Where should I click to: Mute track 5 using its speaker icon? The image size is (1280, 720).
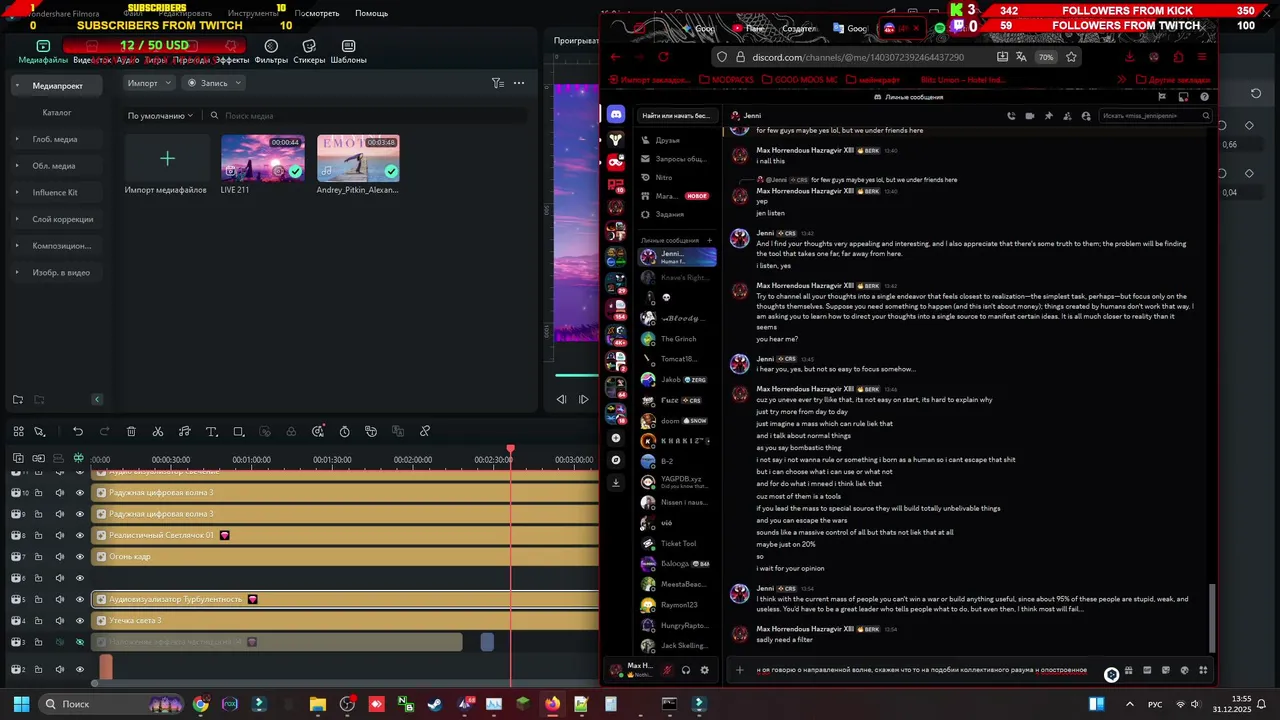click(x=59, y=599)
